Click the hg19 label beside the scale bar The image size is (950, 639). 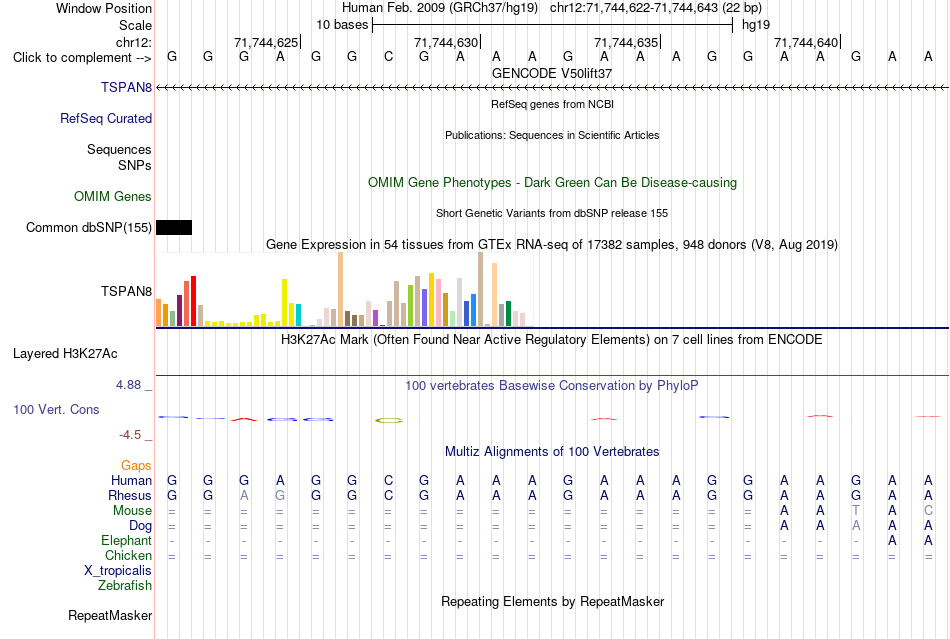(756, 25)
